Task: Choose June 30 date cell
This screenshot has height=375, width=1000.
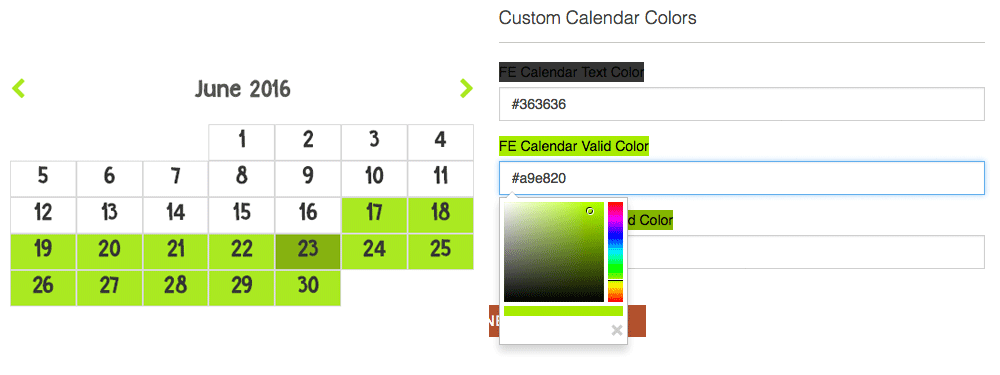Action: (307, 288)
